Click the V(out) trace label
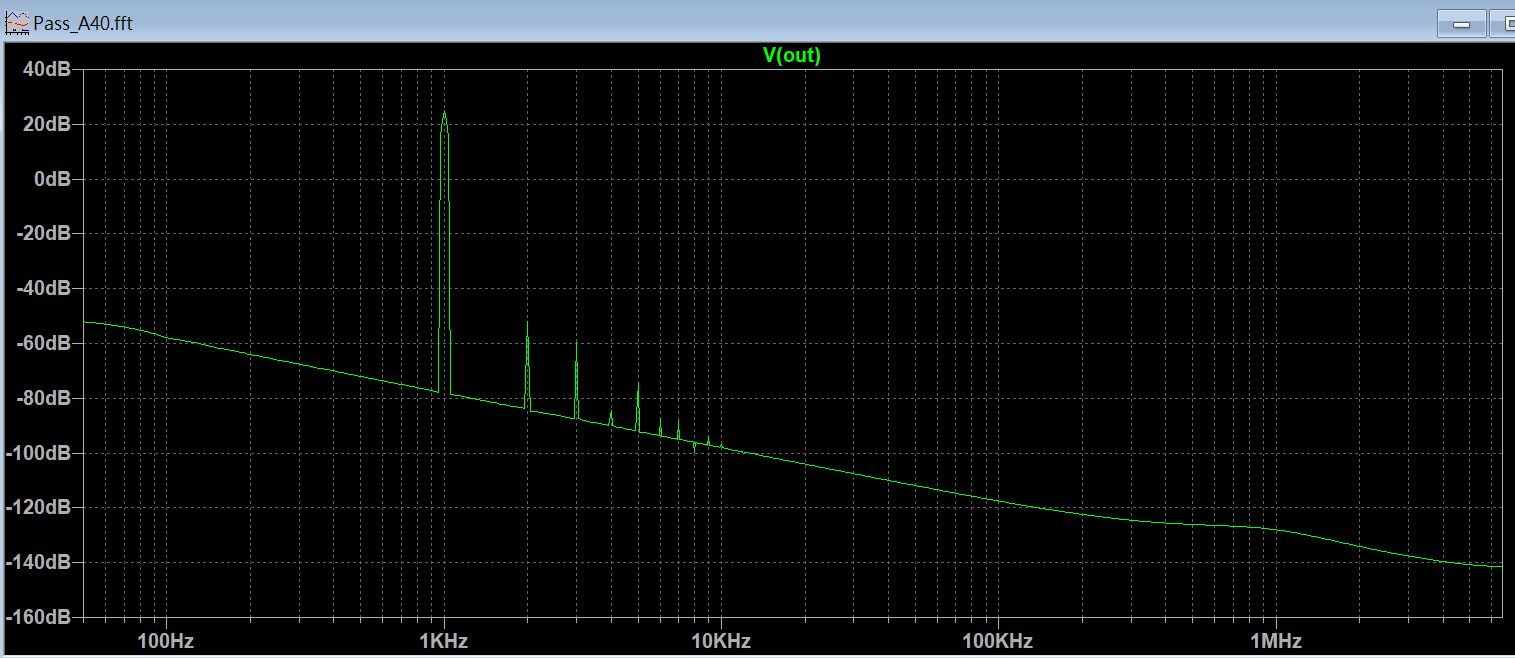1515x658 pixels. (792, 56)
